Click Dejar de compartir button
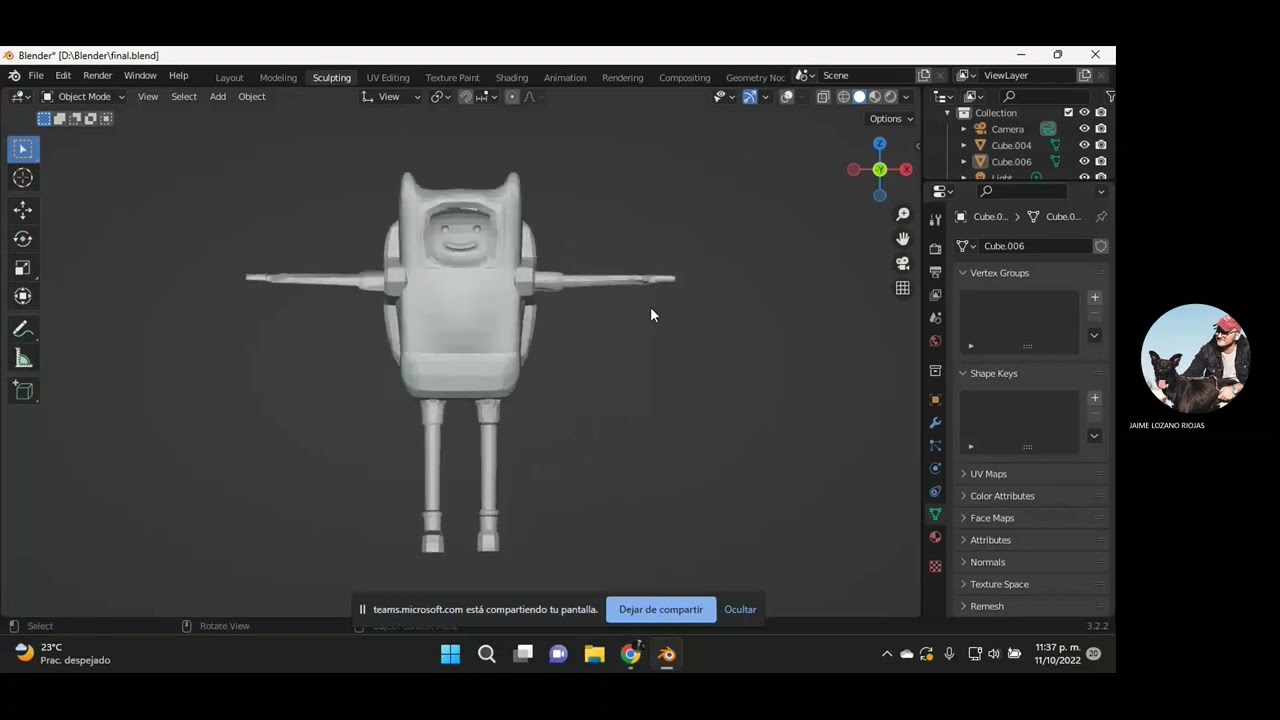1280x720 pixels. pos(661,610)
